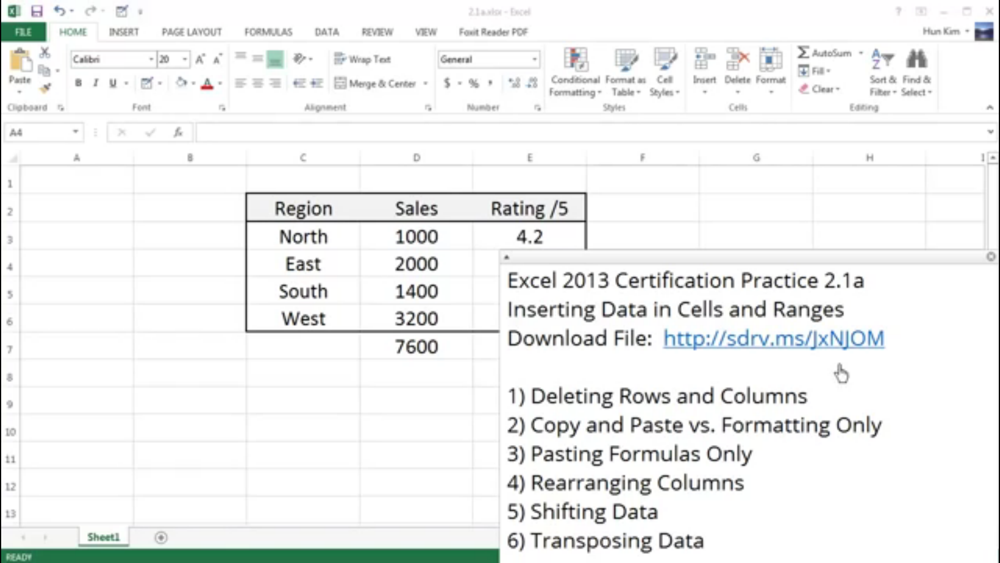Screen dimensions: 1000x563
Task: Toggle Wrap Text option
Action: click(362, 60)
